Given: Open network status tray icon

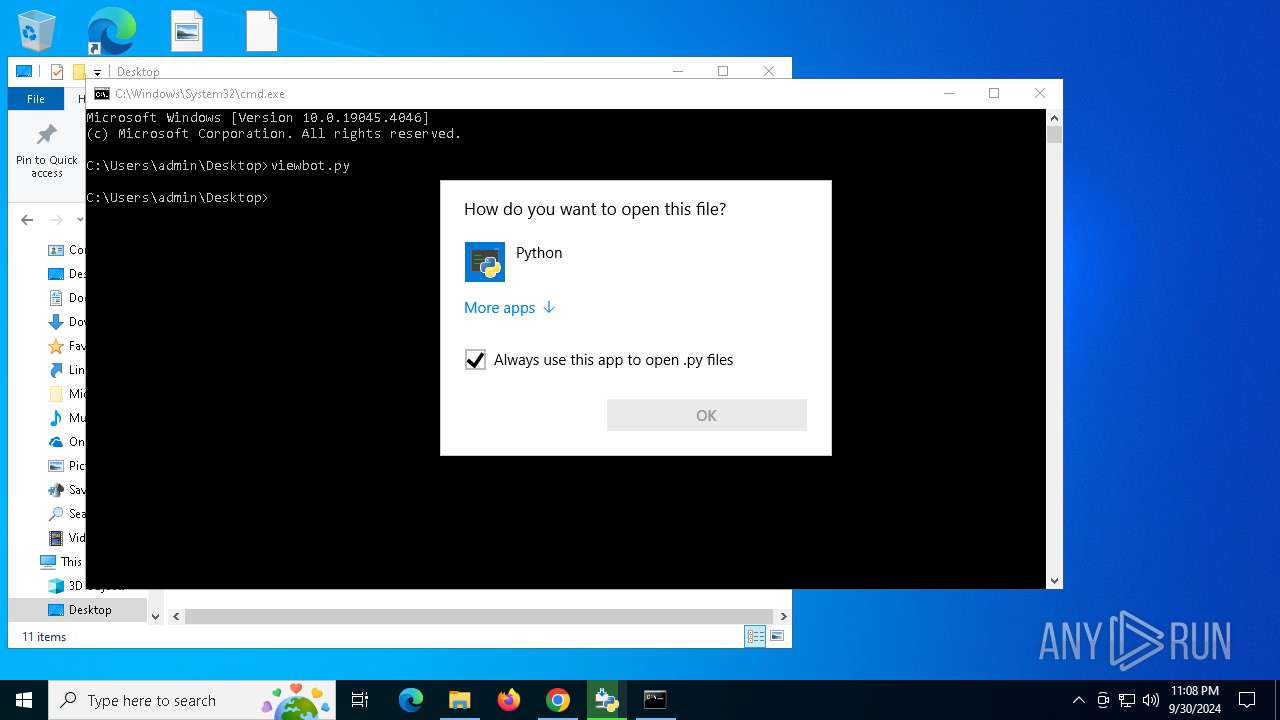Looking at the screenshot, I should click(x=1127, y=700).
